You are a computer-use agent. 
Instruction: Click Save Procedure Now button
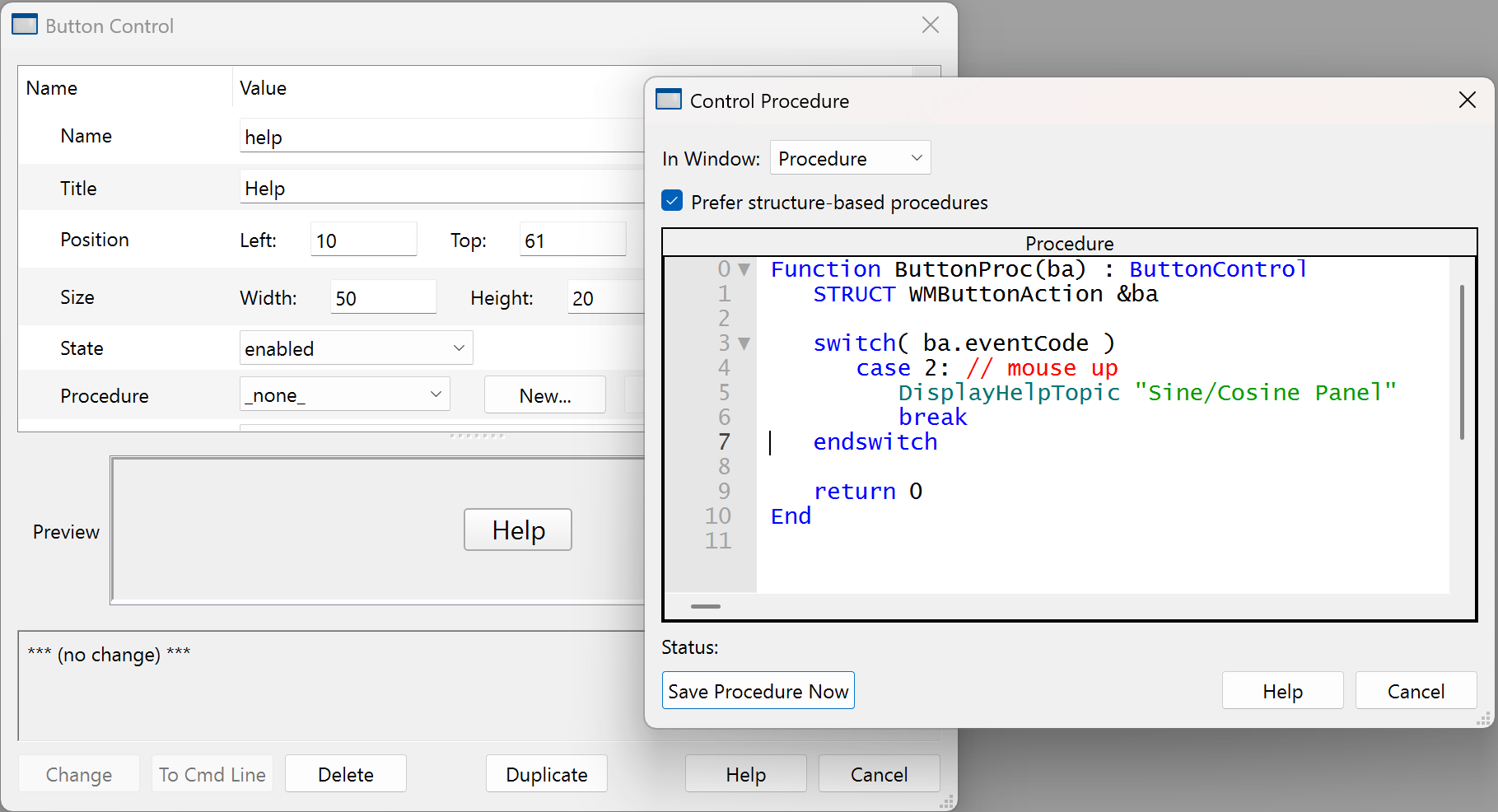(x=758, y=691)
